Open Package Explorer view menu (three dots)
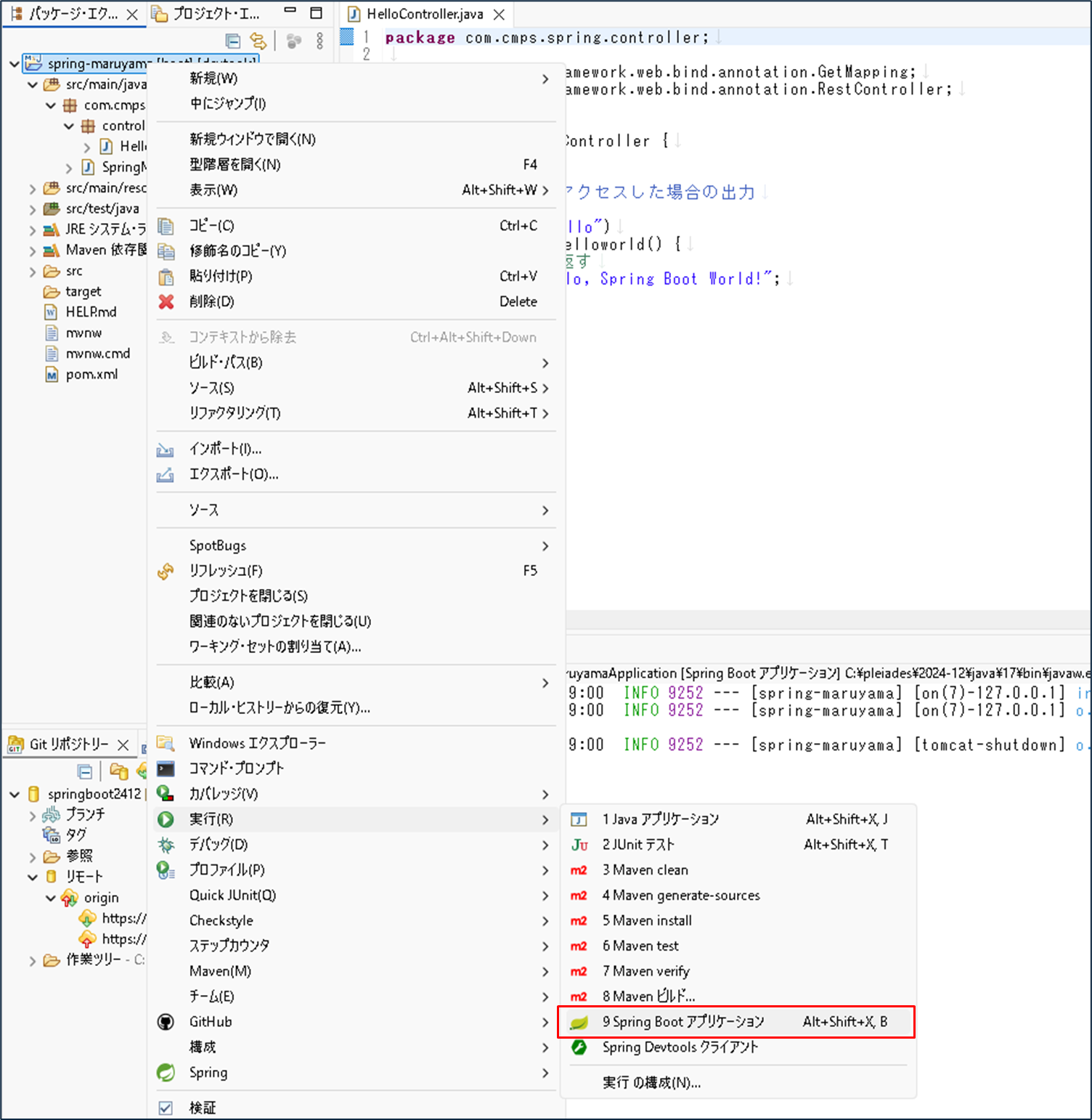The width and height of the screenshot is (1092, 1120). (x=319, y=41)
